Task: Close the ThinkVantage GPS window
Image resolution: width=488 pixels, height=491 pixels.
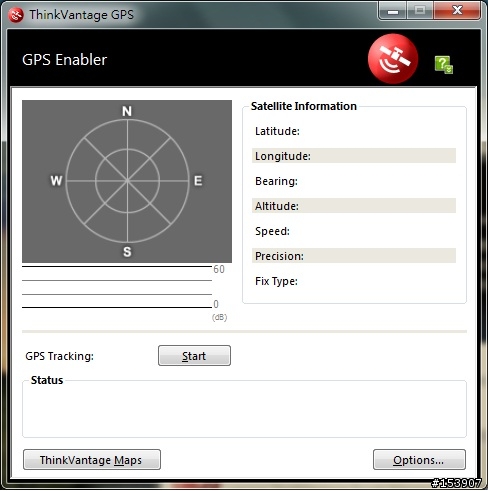Action: (457, 11)
